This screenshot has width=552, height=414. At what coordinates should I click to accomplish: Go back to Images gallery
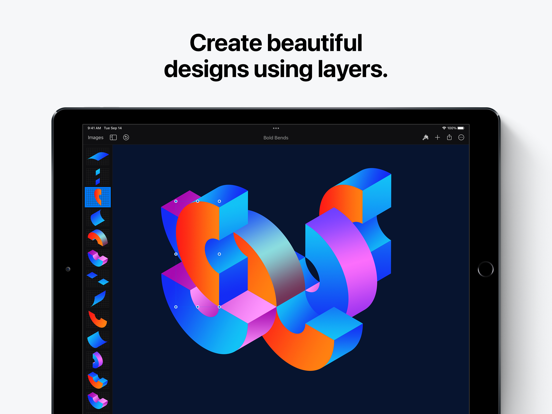(x=95, y=138)
